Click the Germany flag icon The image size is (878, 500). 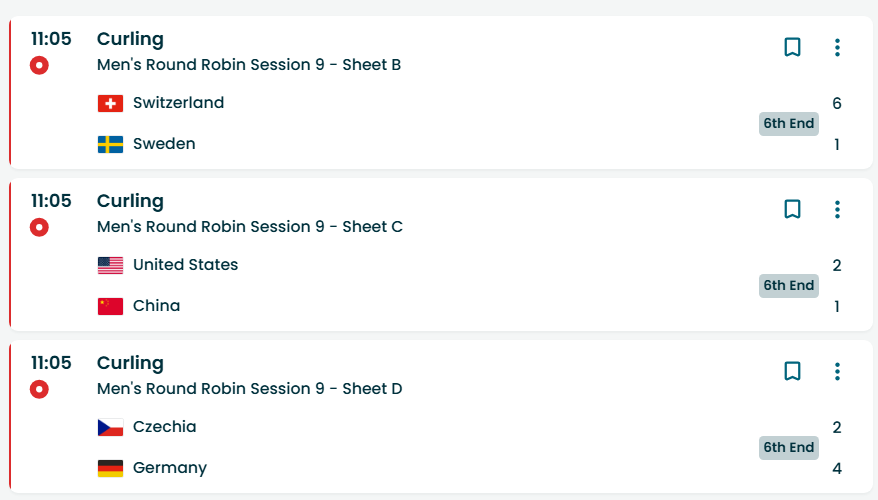[x=110, y=468]
